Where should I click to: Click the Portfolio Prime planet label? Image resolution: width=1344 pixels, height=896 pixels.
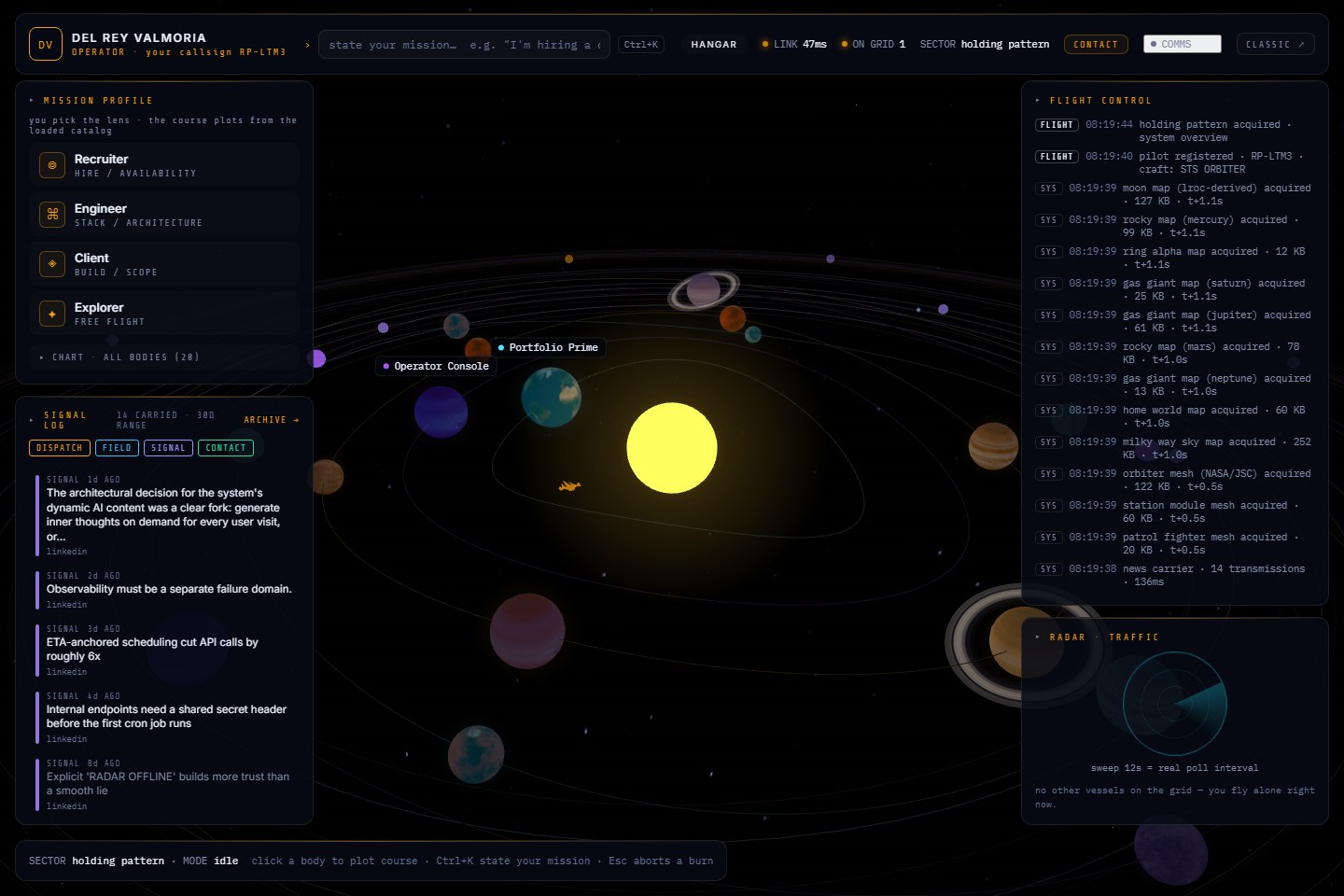coord(548,347)
